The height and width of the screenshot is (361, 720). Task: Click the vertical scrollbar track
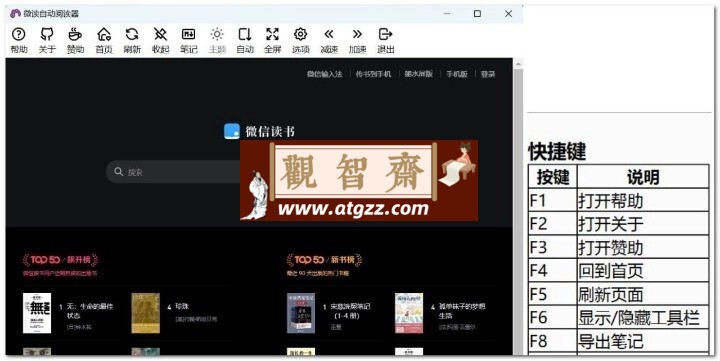pos(518,211)
